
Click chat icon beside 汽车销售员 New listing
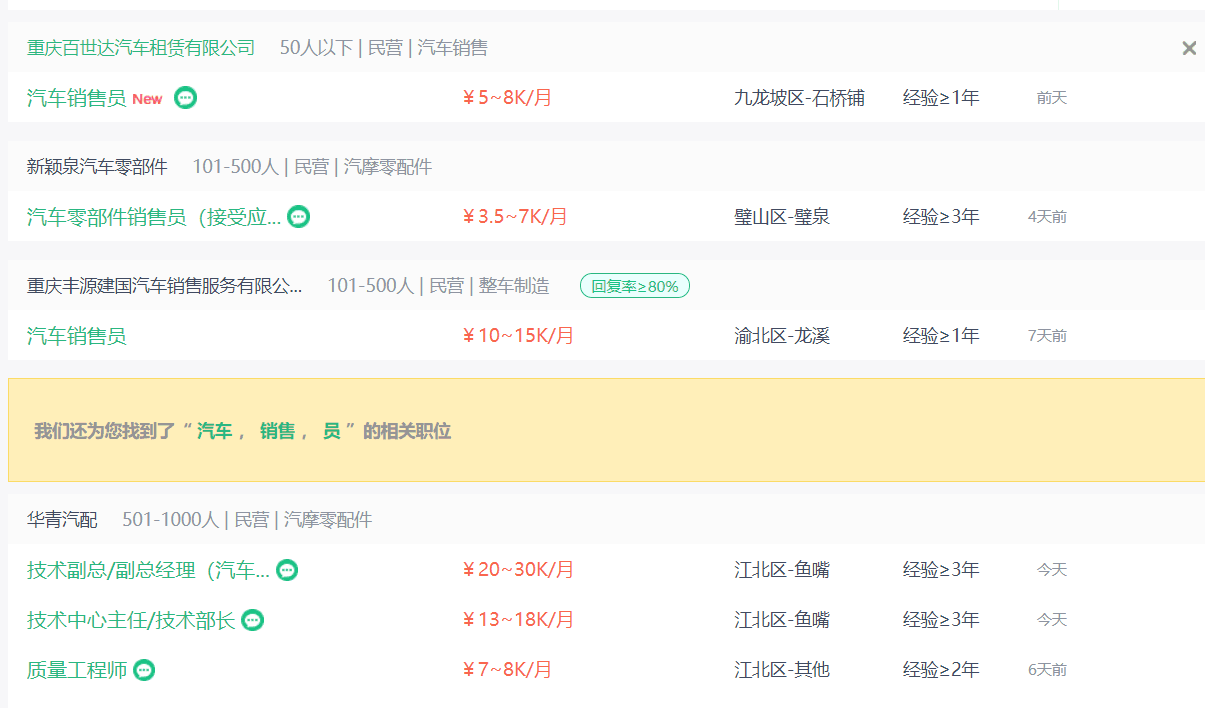point(185,98)
